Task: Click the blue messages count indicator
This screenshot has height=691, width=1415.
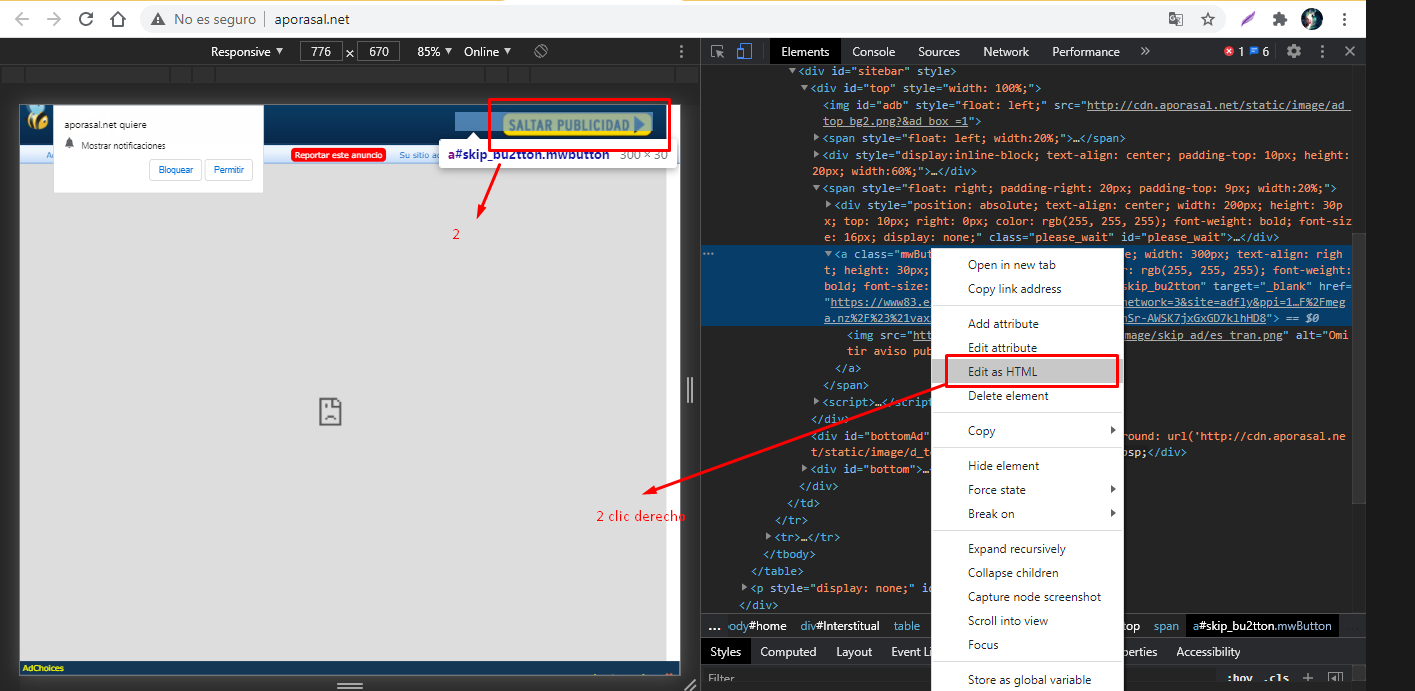Action: tap(1259, 51)
